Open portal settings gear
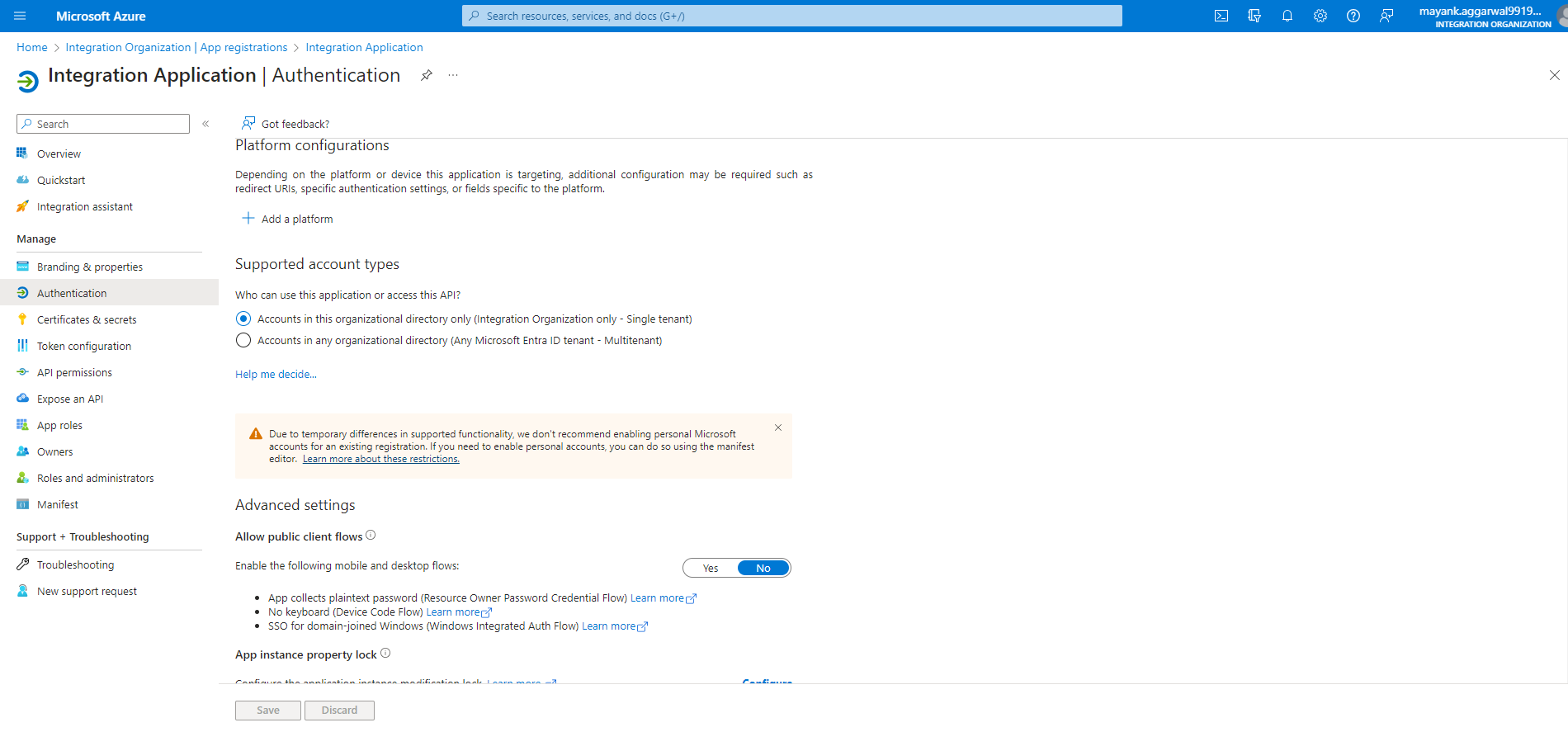The image size is (1568, 732). [x=1320, y=16]
